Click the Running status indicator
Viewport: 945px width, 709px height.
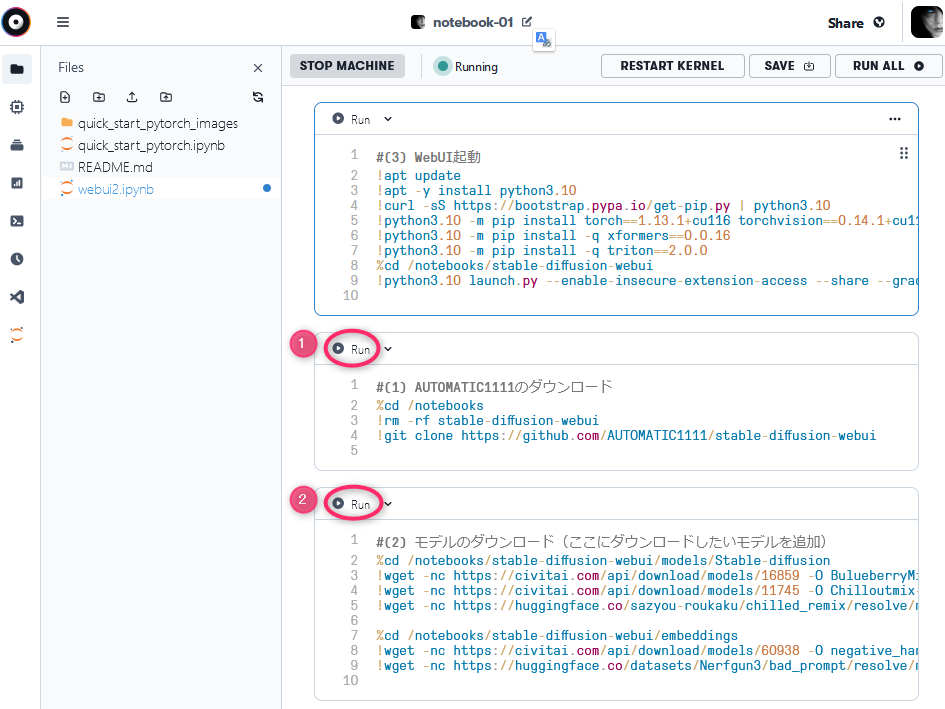coord(465,66)
